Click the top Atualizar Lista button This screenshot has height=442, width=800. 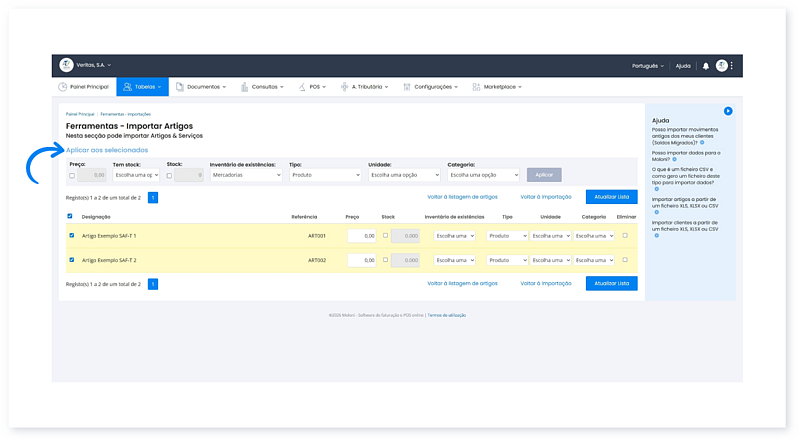coord(611,198)
